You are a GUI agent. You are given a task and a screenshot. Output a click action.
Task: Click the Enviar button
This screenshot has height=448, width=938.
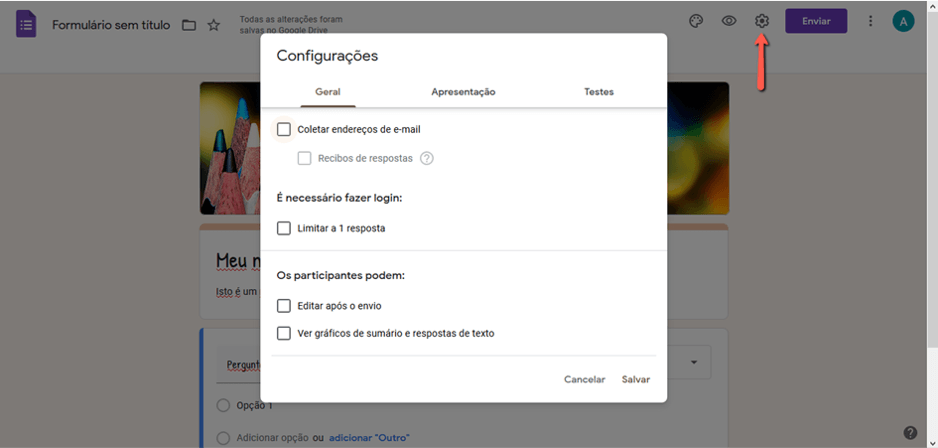tap(816, 21)
